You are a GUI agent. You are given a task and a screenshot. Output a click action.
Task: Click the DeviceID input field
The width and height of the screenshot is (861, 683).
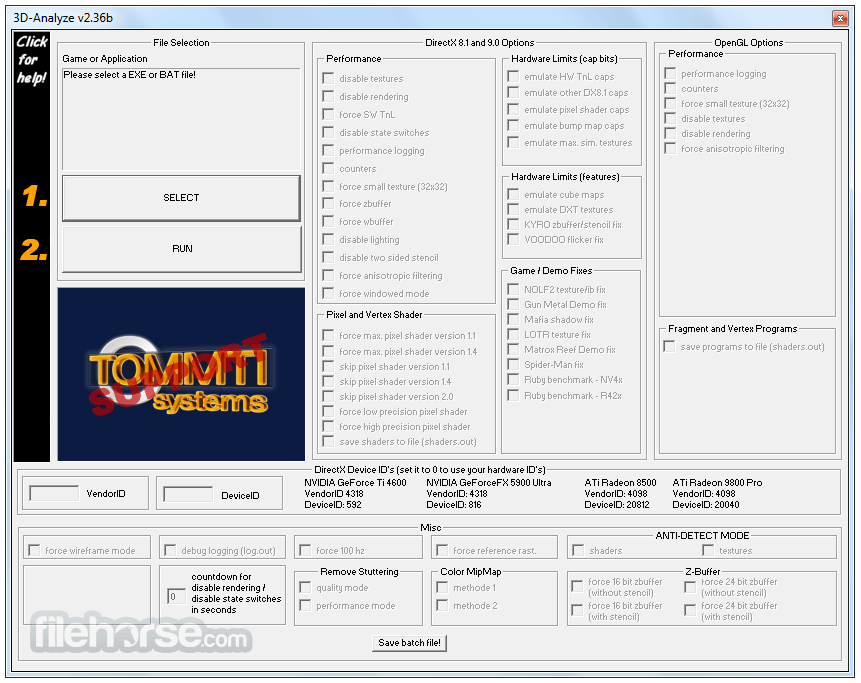pyautogui.click(x=188, y=494)
